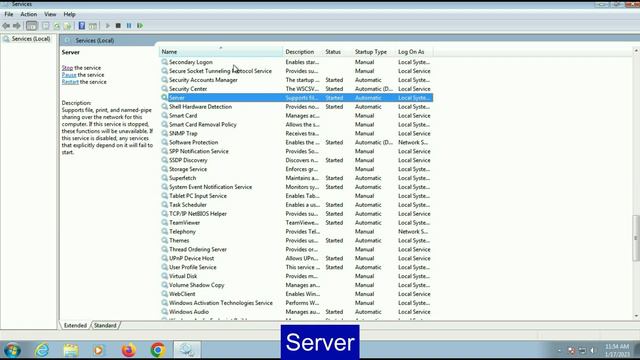The image size is (640, 360).
Task: Switch to the Standard tab
Action: pyautogui.click(x=105, y=325)
